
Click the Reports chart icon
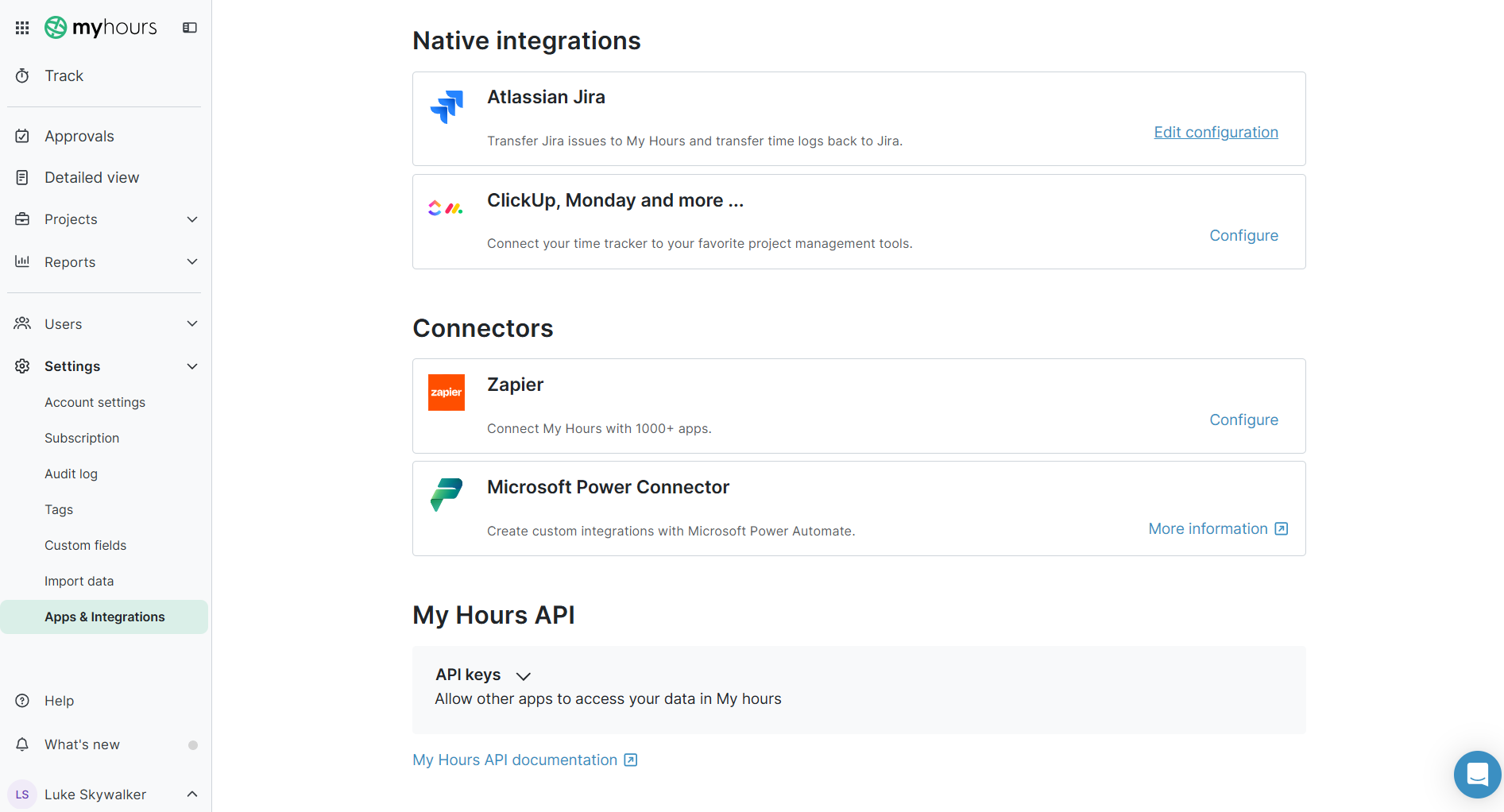tap(22, 261)
